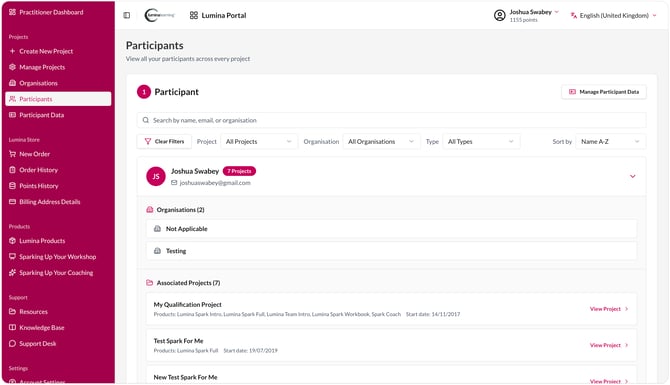Open the Sort by Name A-Z dropdown
Screen dimensions: 670x385
tap(611, 141)
